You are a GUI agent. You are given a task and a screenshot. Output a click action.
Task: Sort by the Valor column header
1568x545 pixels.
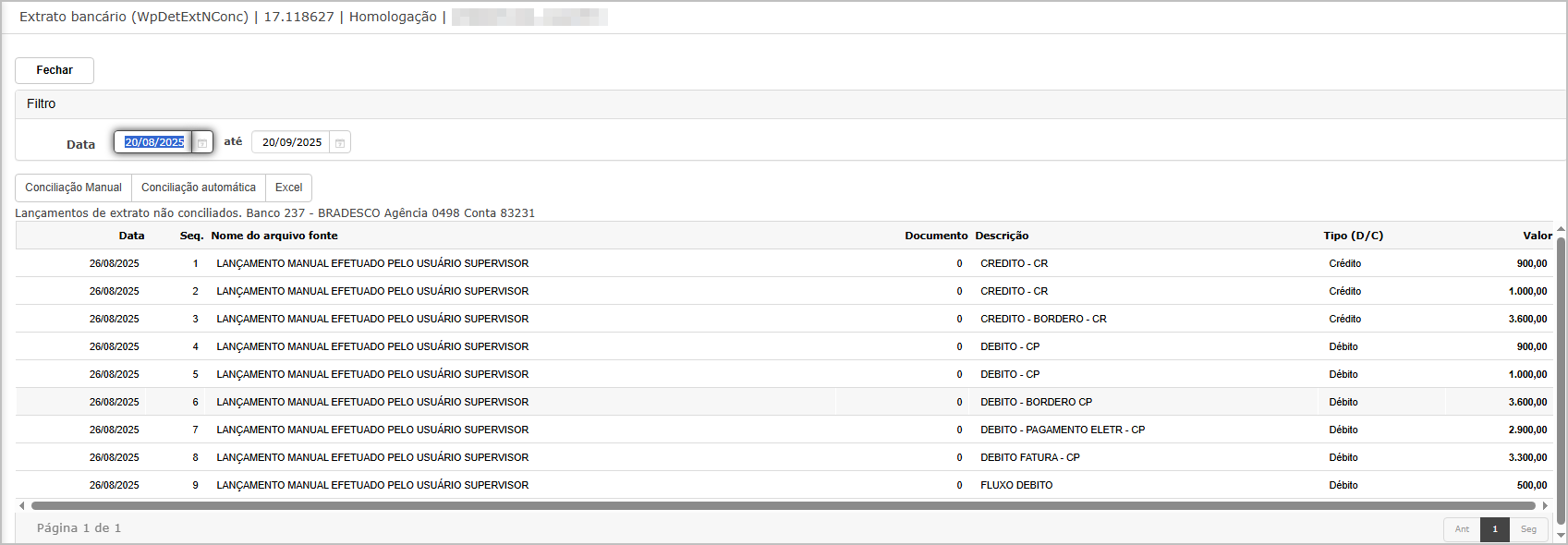tap(1537, 236)
